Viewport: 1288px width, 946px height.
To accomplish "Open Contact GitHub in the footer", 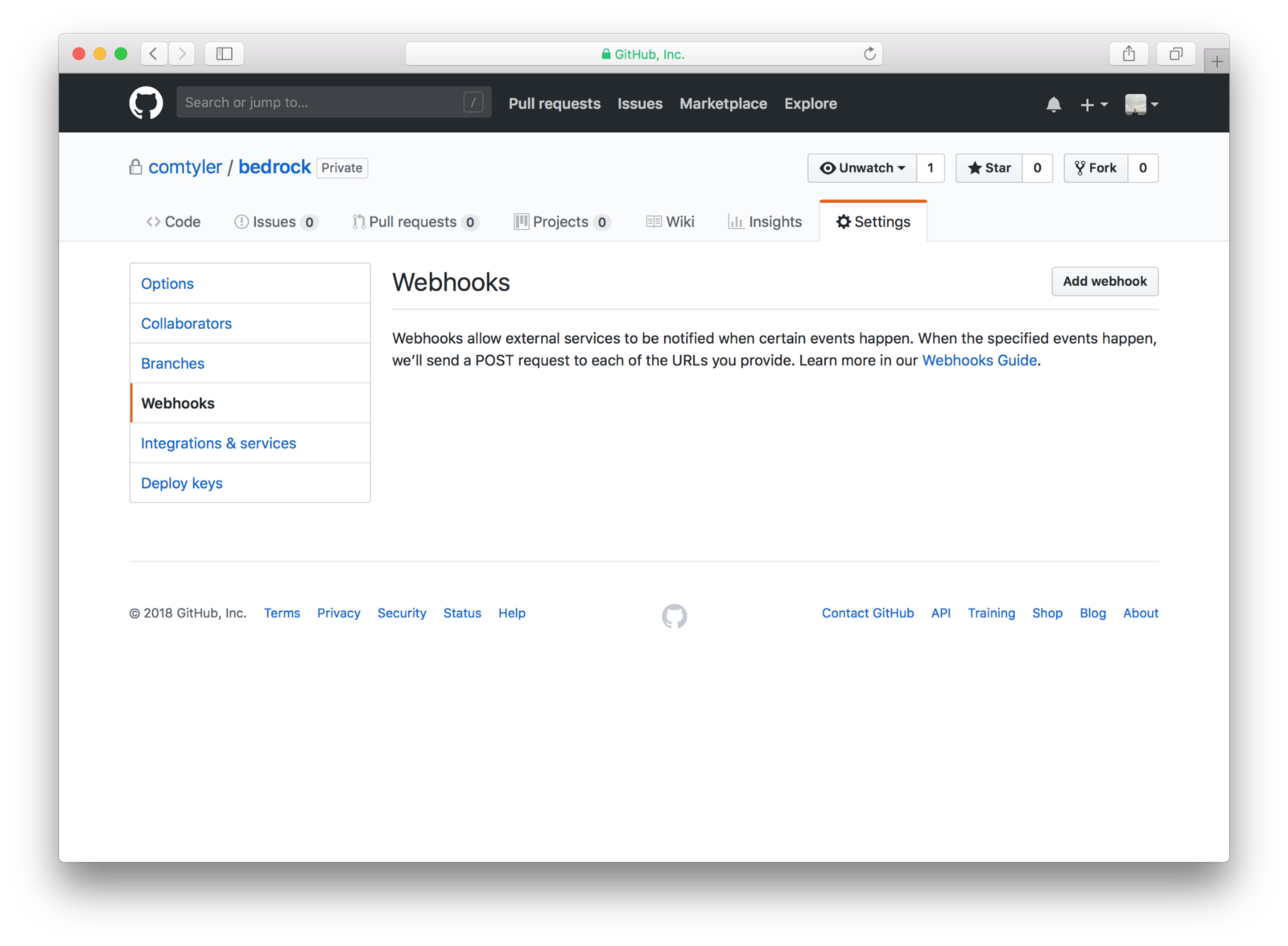I will pyautogui.click(x=868, y=613).
